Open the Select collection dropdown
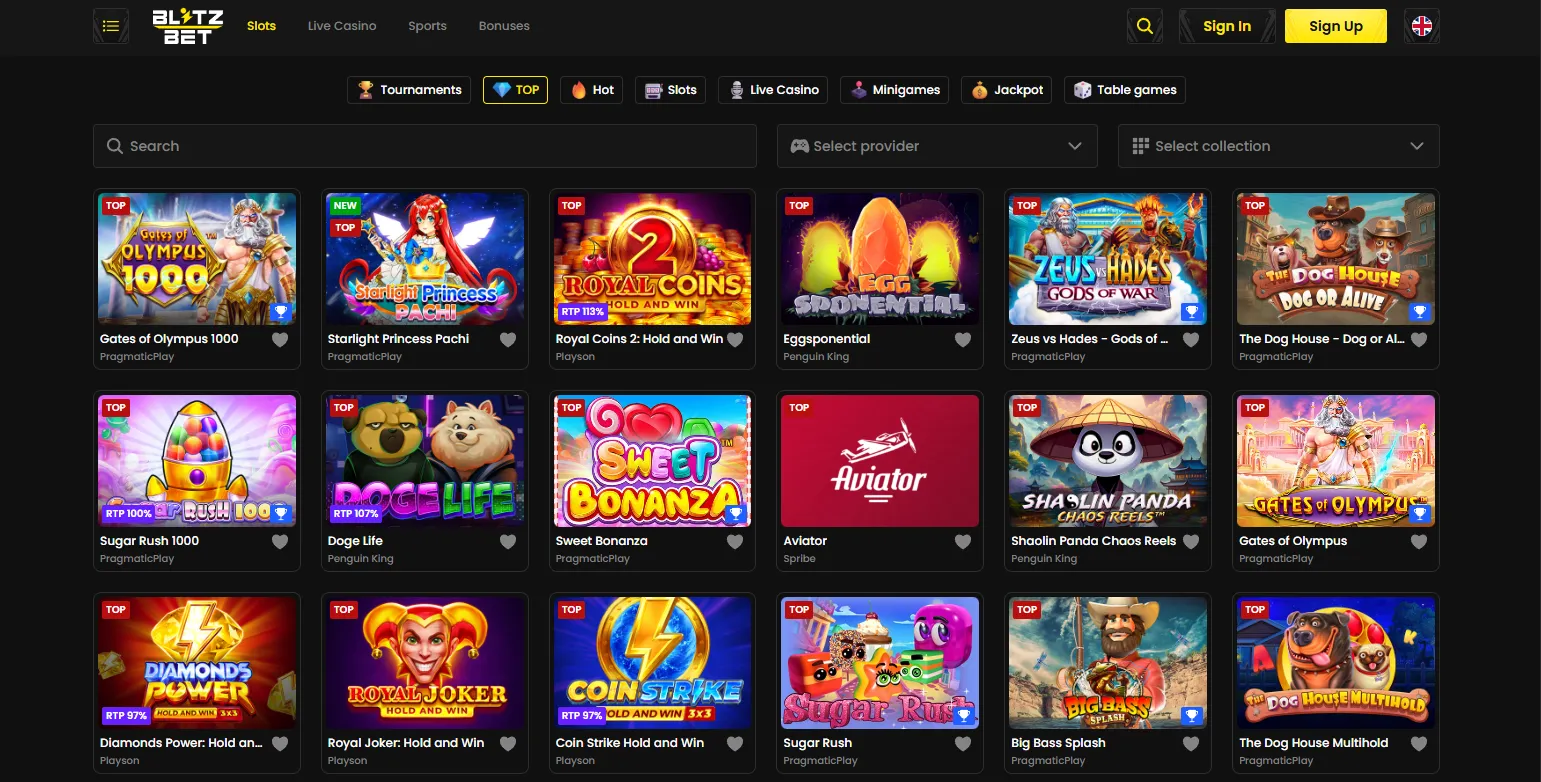Screen dimensions: 1541x782 (x=1278, y=146)
